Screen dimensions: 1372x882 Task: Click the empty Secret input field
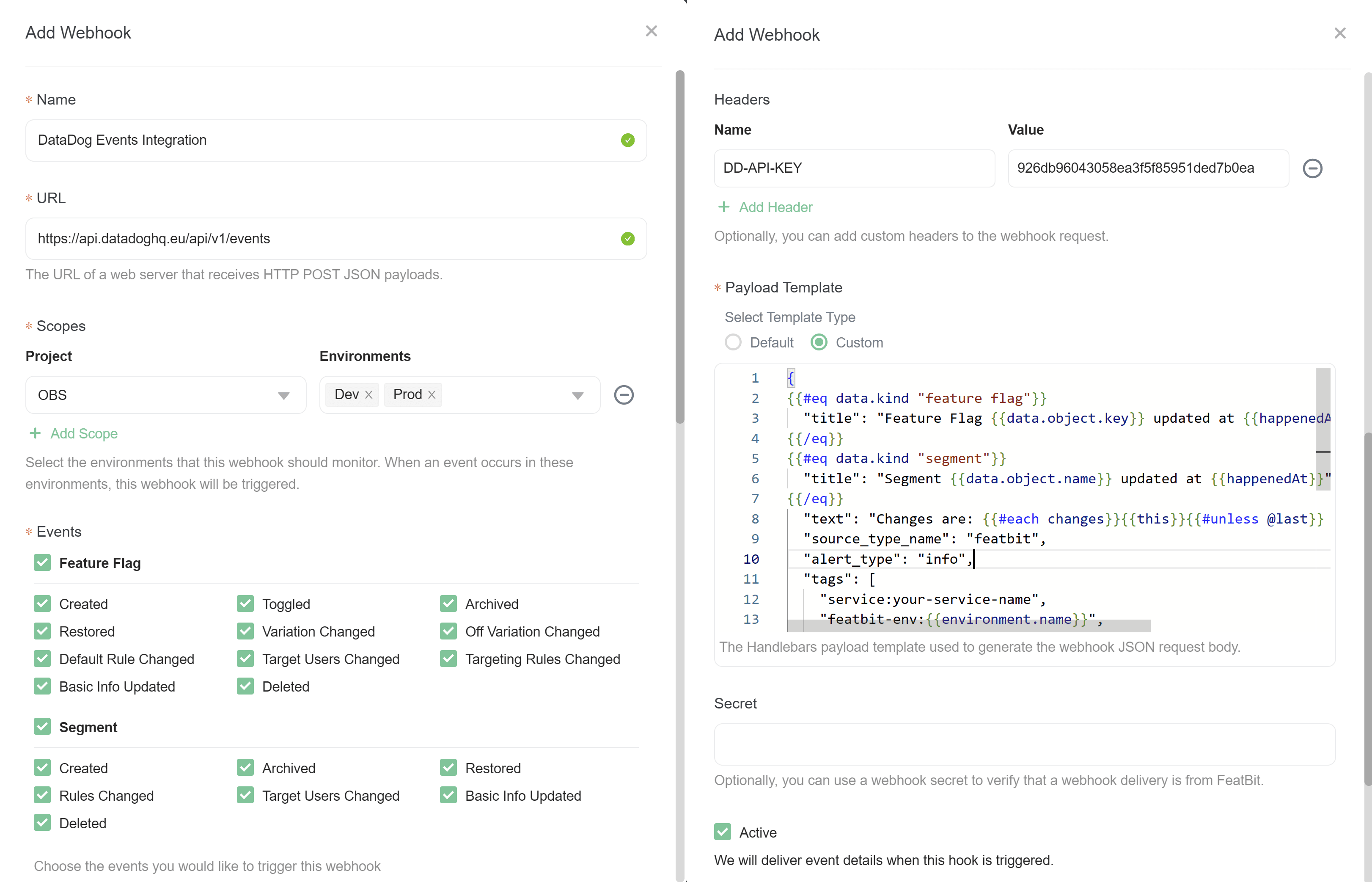pos(1024,744)
